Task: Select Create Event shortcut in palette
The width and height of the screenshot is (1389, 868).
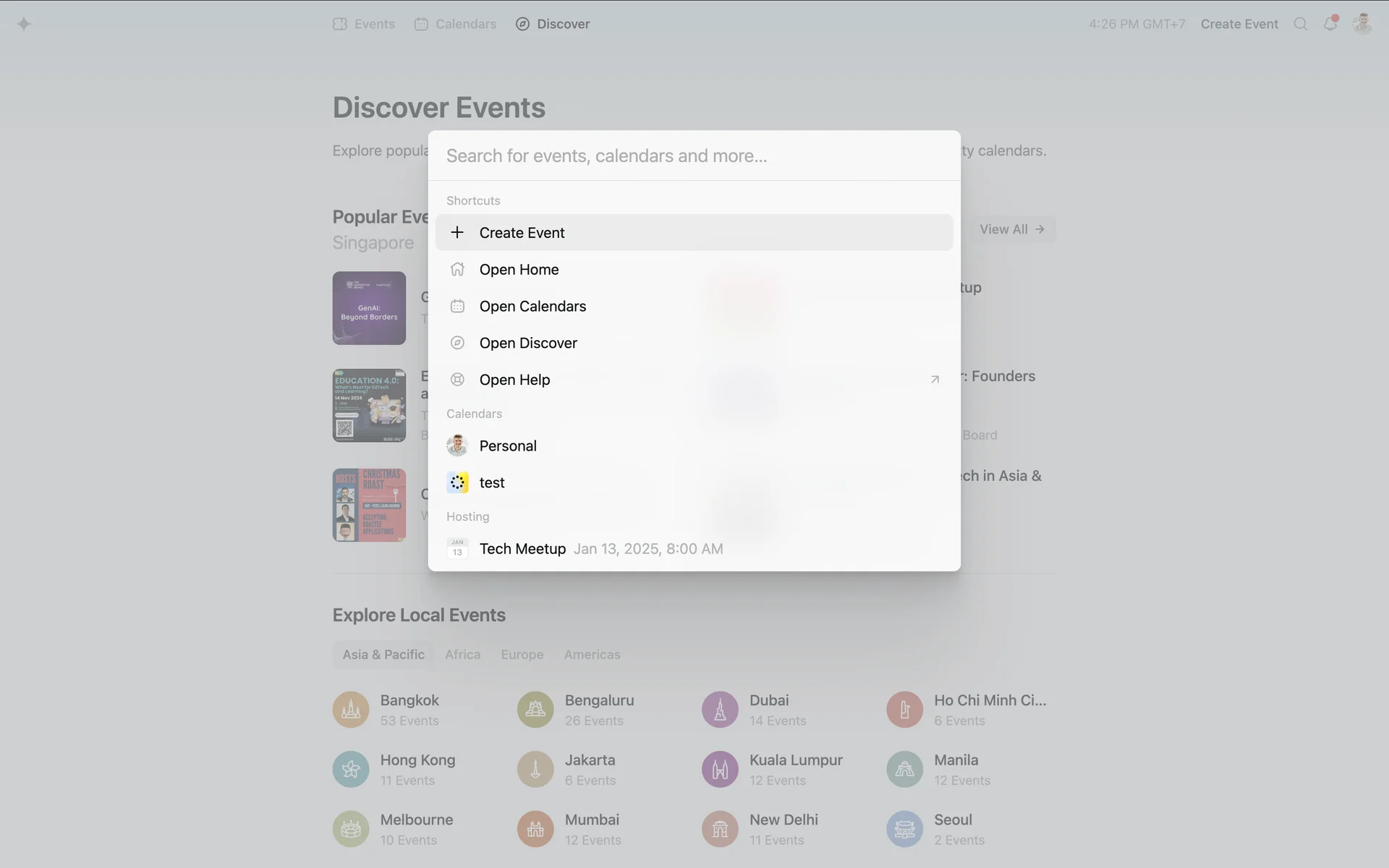Action: (521, 233)
